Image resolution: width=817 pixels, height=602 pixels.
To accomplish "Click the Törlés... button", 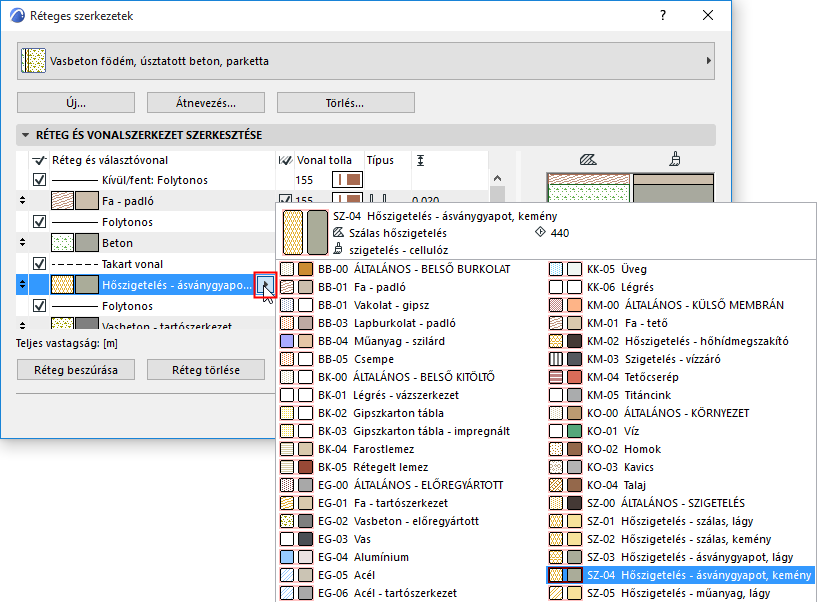I will 345,103.
